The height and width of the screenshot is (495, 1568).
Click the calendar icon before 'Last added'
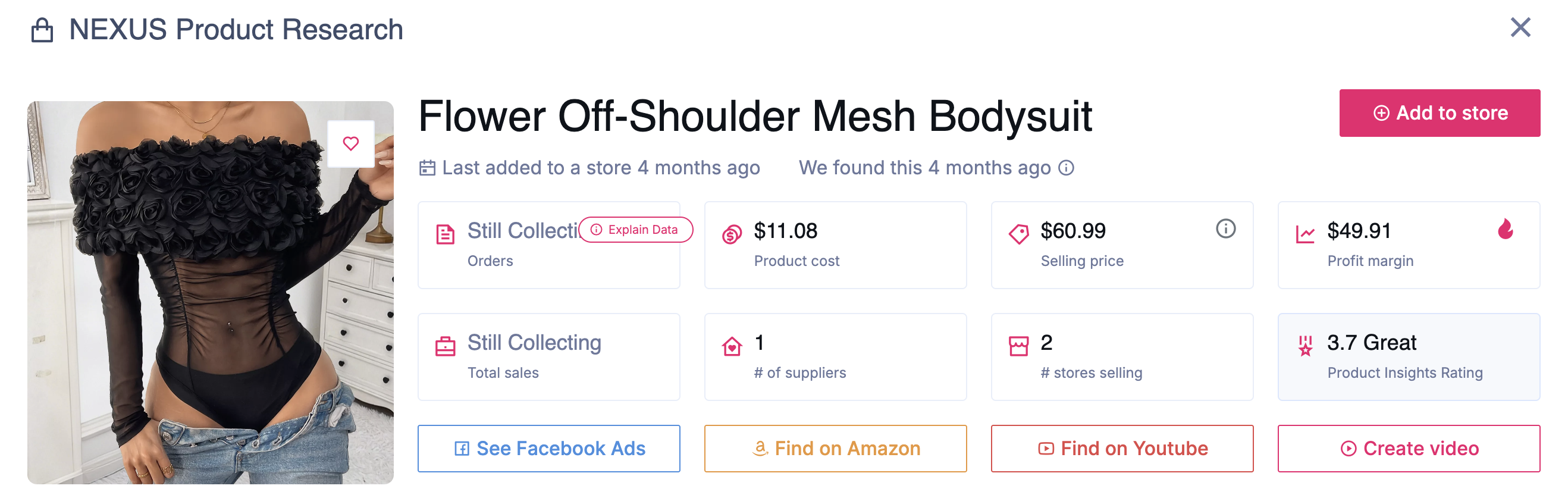tap(428, 167)
